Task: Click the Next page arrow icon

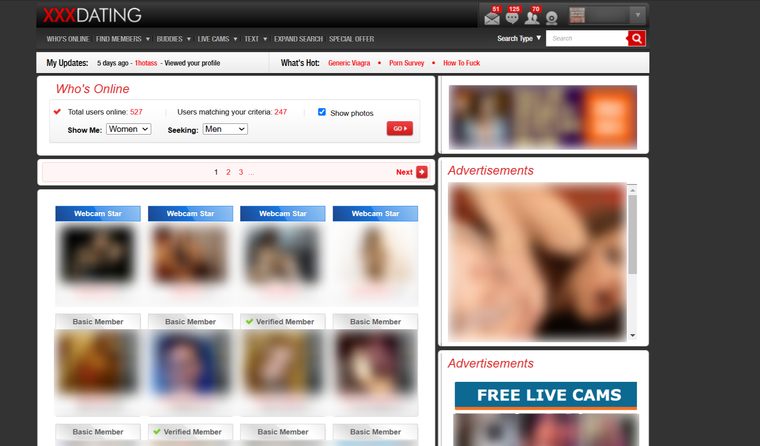Action: [x=422, y=172]
